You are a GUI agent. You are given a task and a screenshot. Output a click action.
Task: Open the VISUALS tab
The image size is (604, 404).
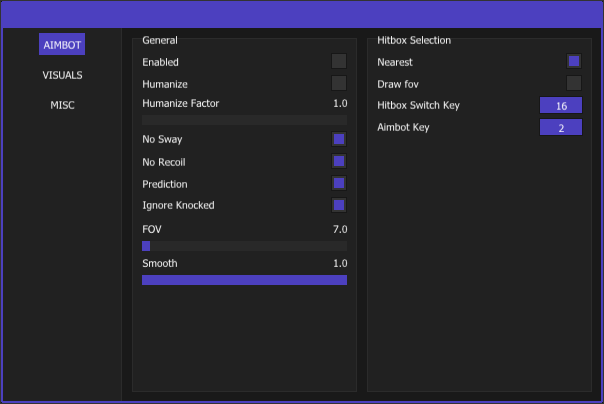[62, 75]
